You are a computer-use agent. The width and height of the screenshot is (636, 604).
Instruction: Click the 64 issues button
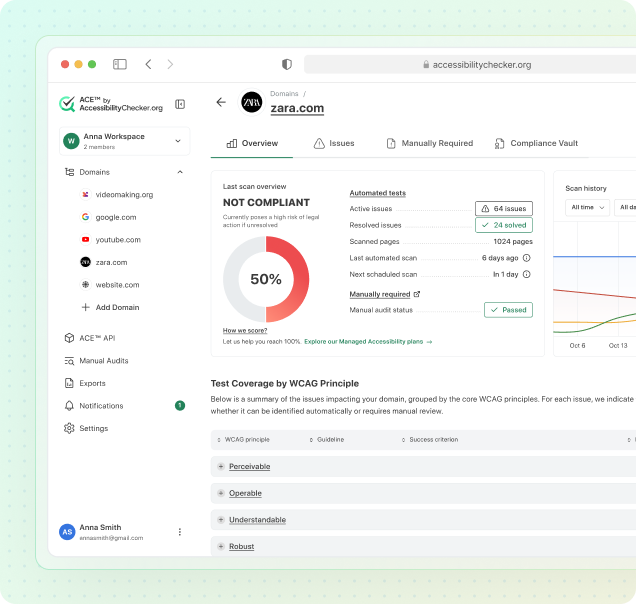point(504,208)
